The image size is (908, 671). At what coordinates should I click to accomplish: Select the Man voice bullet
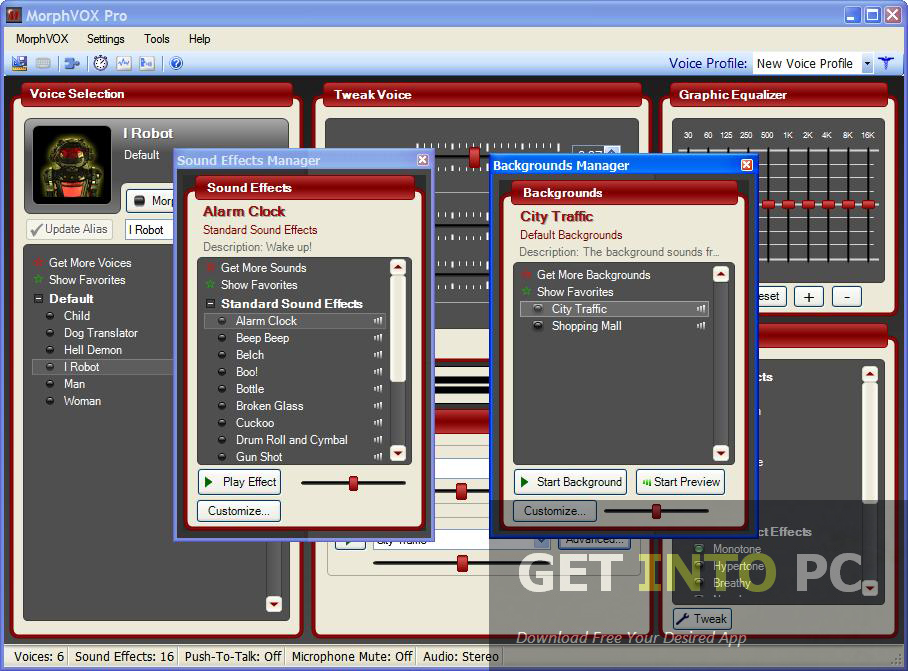50,384
